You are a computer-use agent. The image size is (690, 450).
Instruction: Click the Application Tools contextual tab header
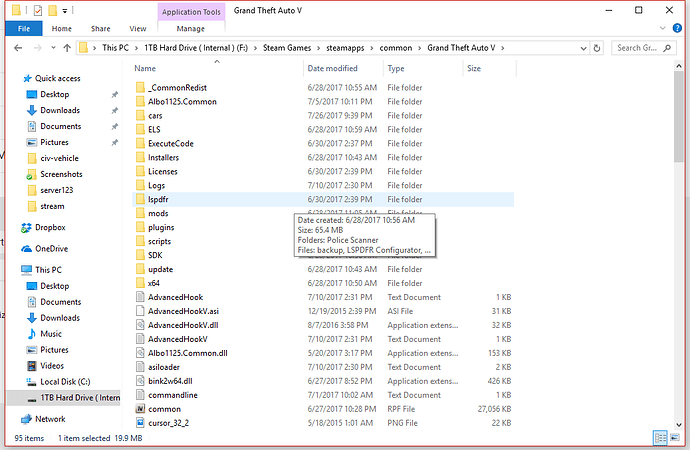191,12
